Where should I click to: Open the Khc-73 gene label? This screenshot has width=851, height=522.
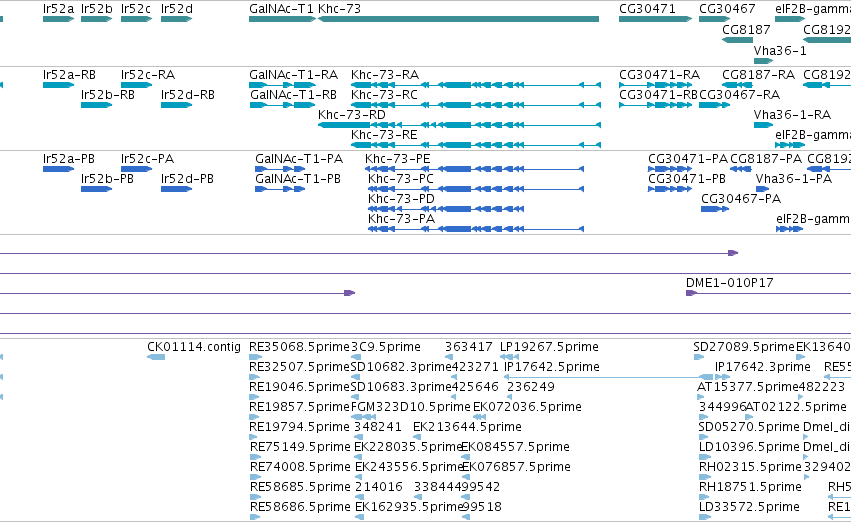point(340,9)
